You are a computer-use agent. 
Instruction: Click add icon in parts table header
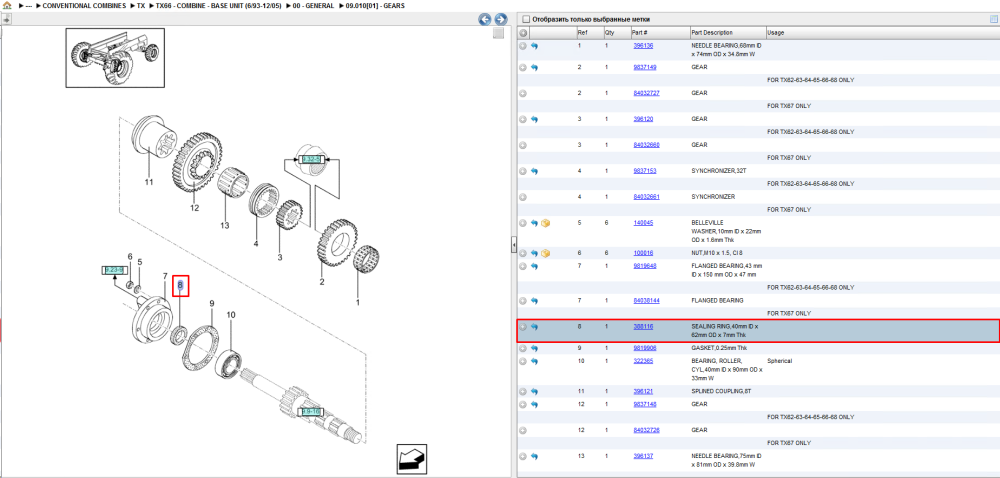coord(523,33)
